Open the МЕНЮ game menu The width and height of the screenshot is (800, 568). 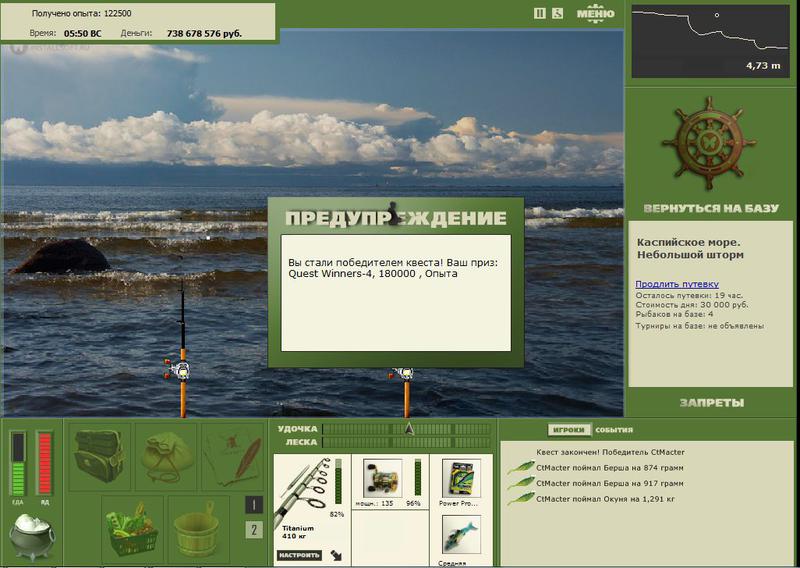(595, 14)
